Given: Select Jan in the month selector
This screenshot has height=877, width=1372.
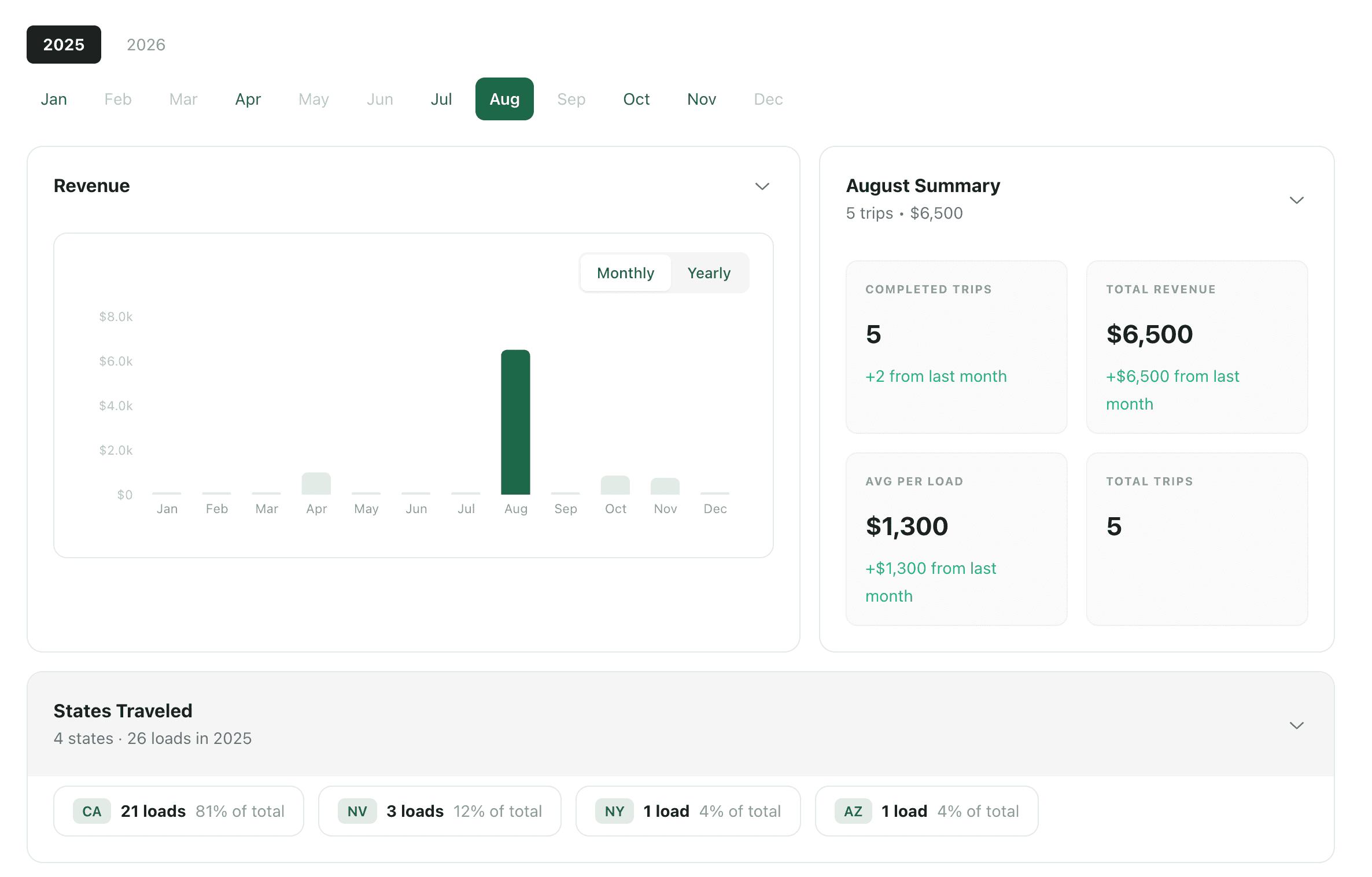Looking at the screenshot, I should point(53,99).
